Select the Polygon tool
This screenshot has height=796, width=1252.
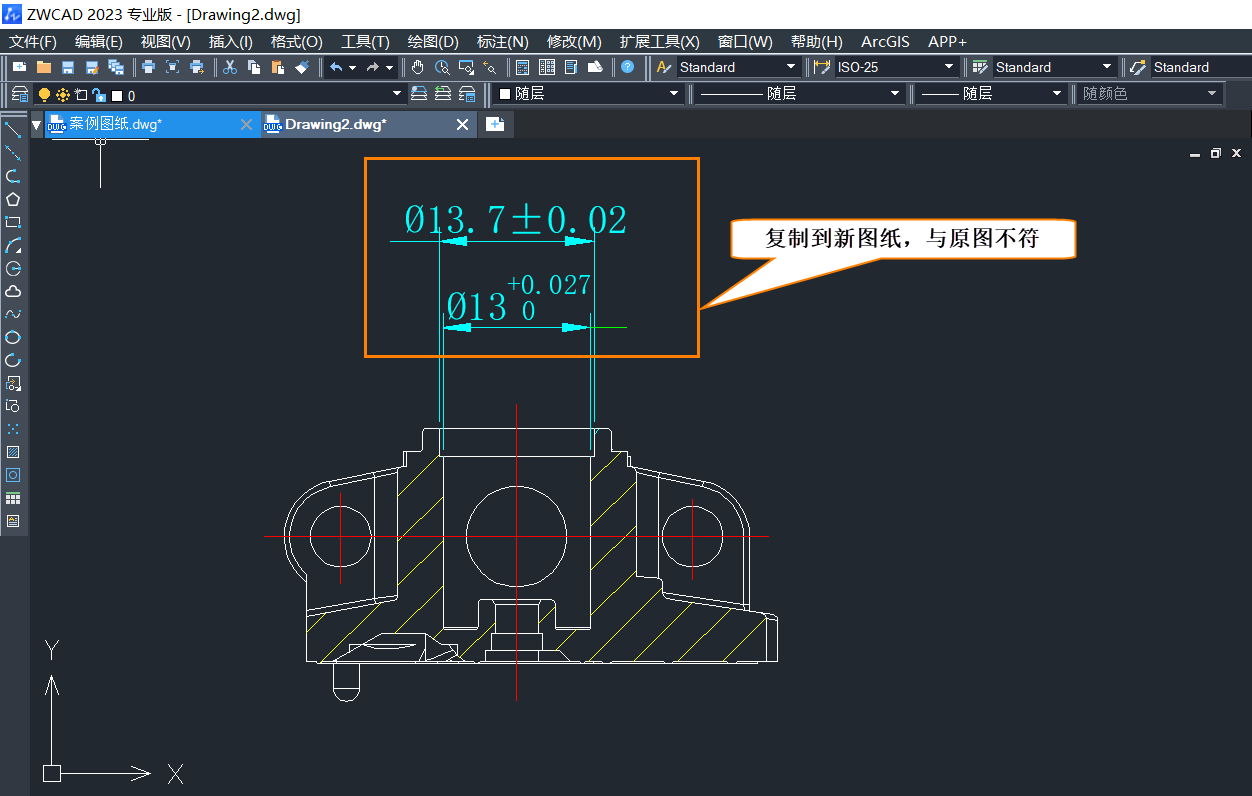tap(13, 199)
